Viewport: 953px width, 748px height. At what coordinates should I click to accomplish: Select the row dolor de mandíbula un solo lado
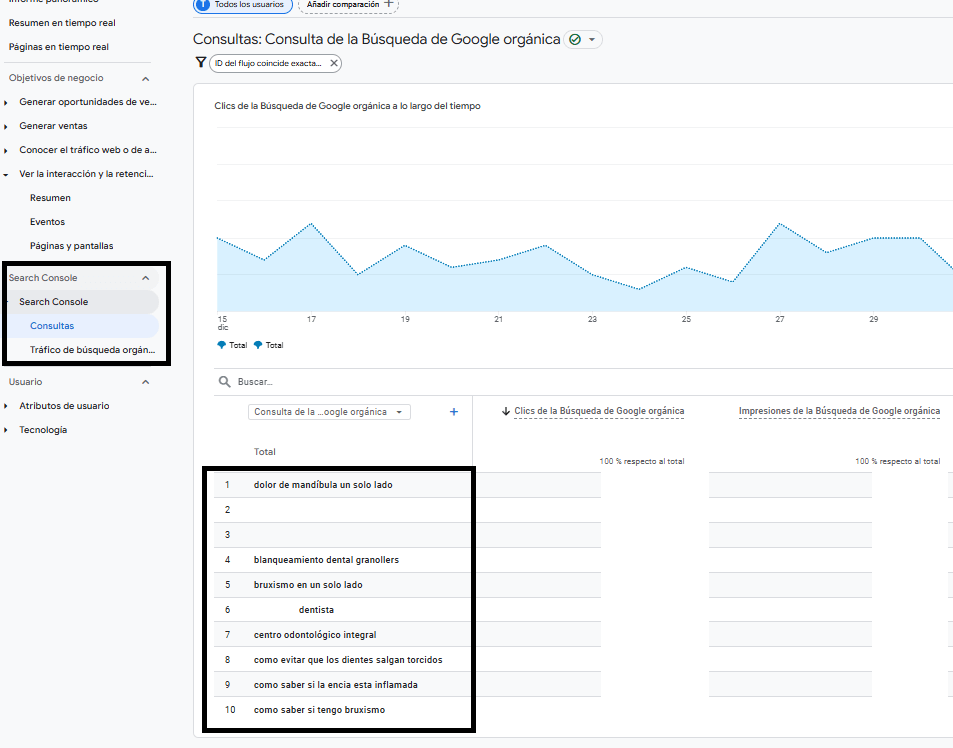tap(322, 484)
